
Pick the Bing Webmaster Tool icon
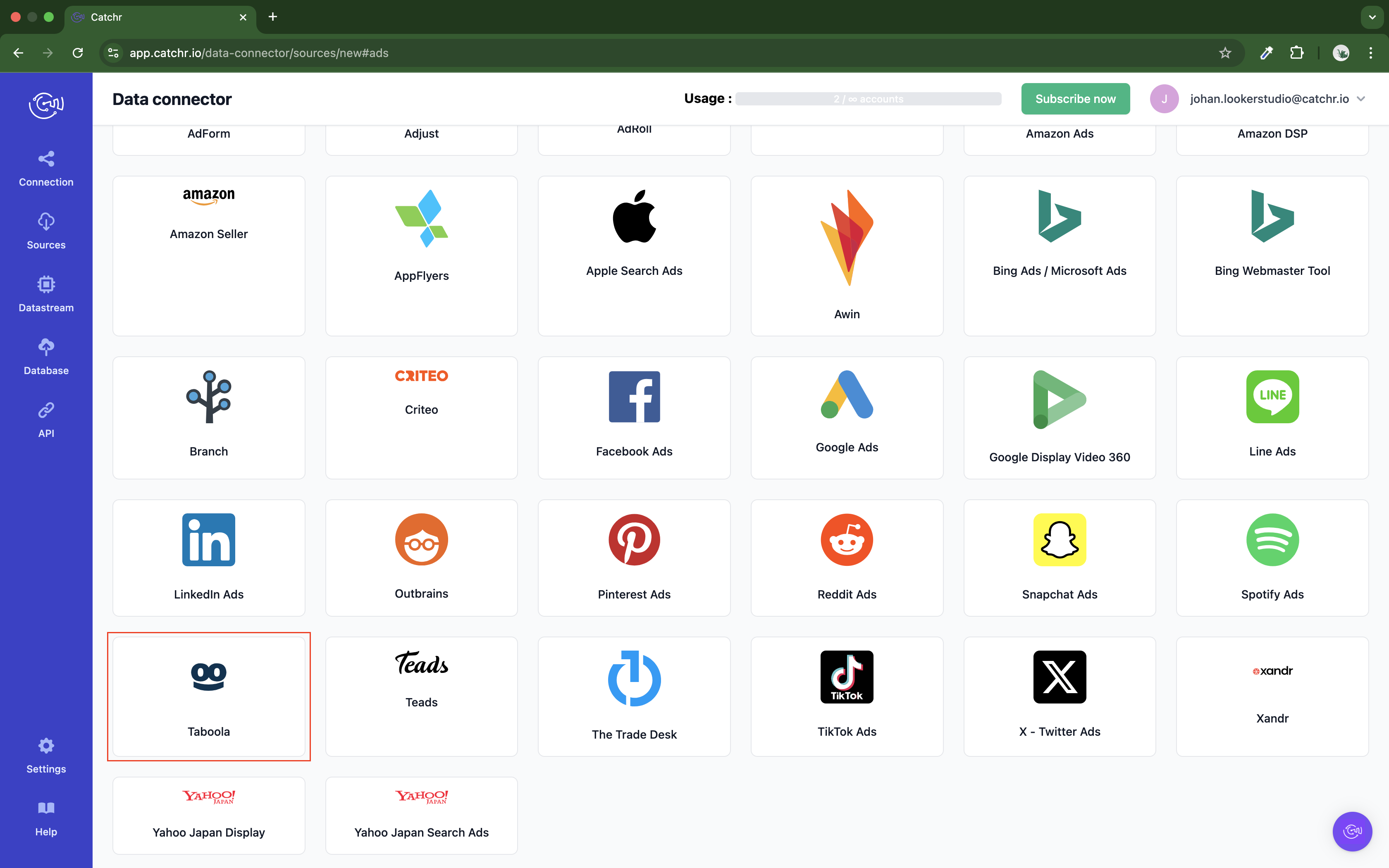[1272, 216]
